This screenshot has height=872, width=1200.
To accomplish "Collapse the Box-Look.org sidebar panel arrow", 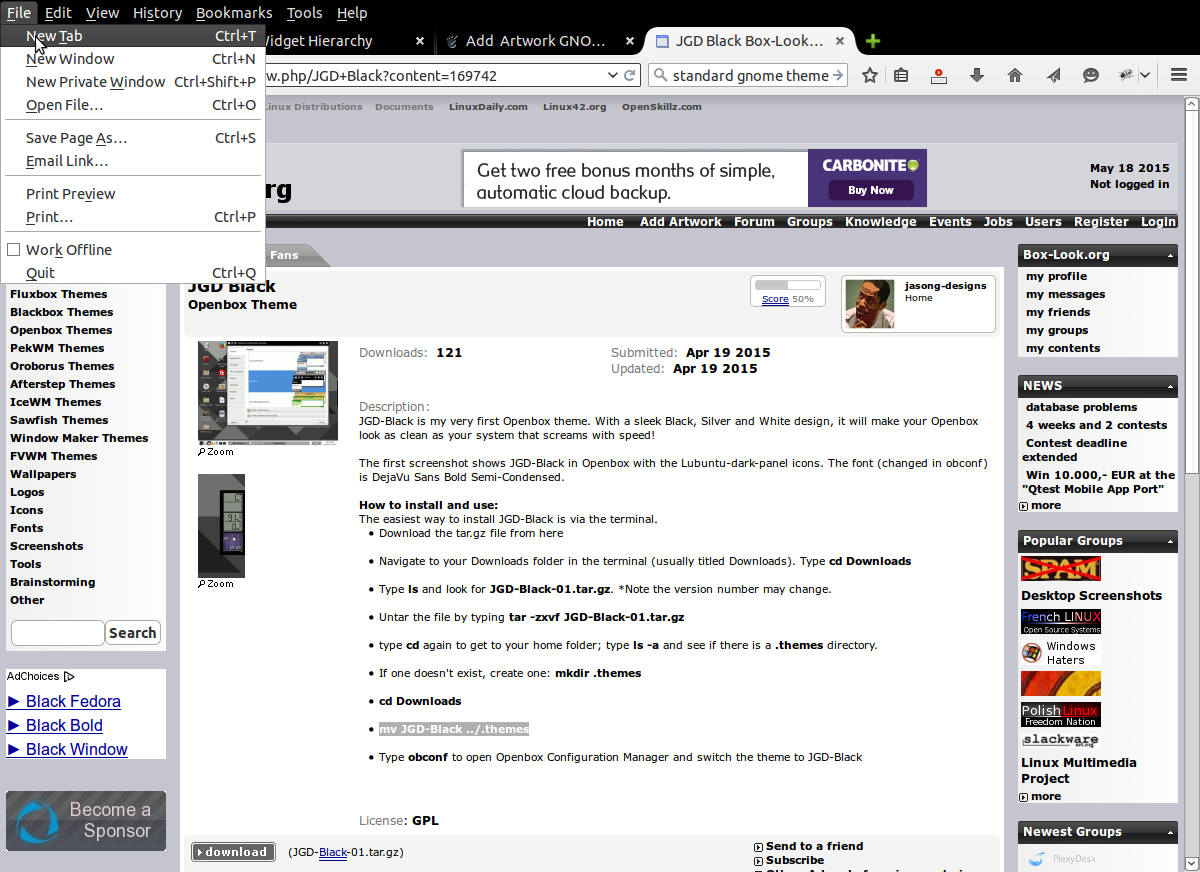I will click(x=1170, y=255).
